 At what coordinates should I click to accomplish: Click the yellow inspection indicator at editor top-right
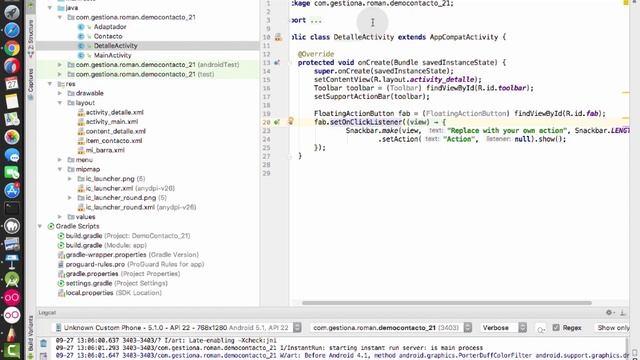626,2
